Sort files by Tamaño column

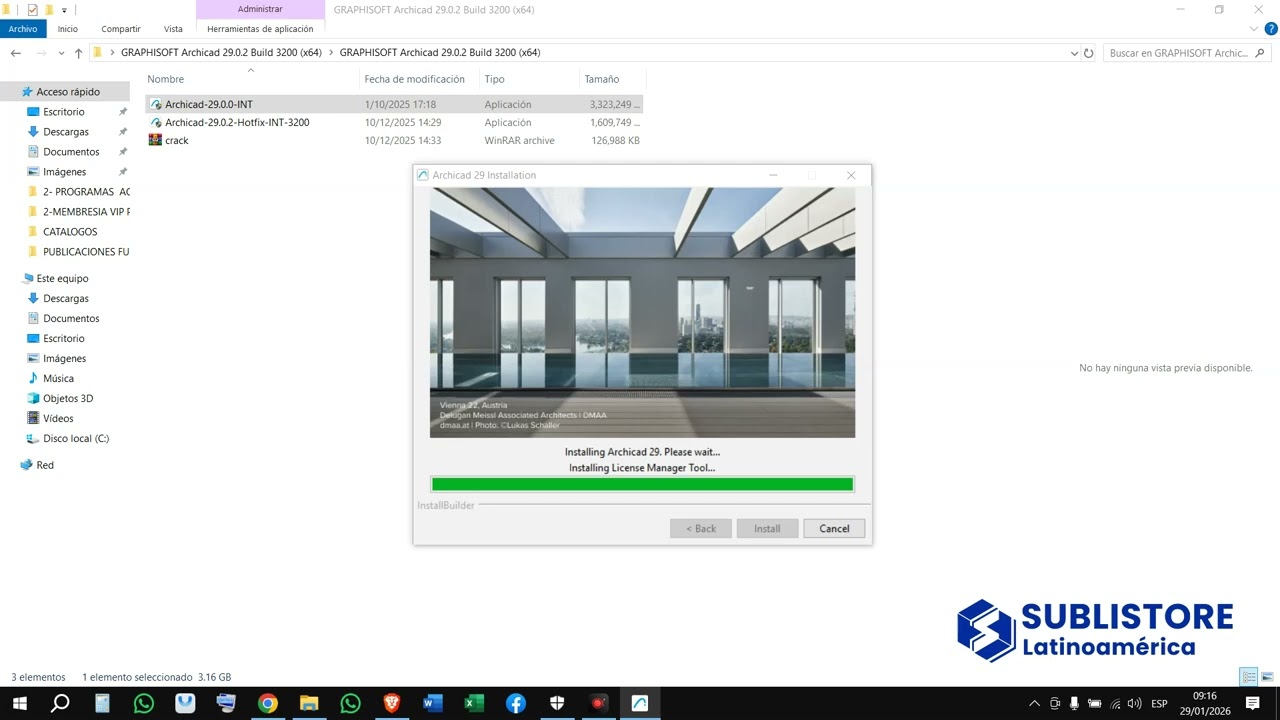[612, 79]
